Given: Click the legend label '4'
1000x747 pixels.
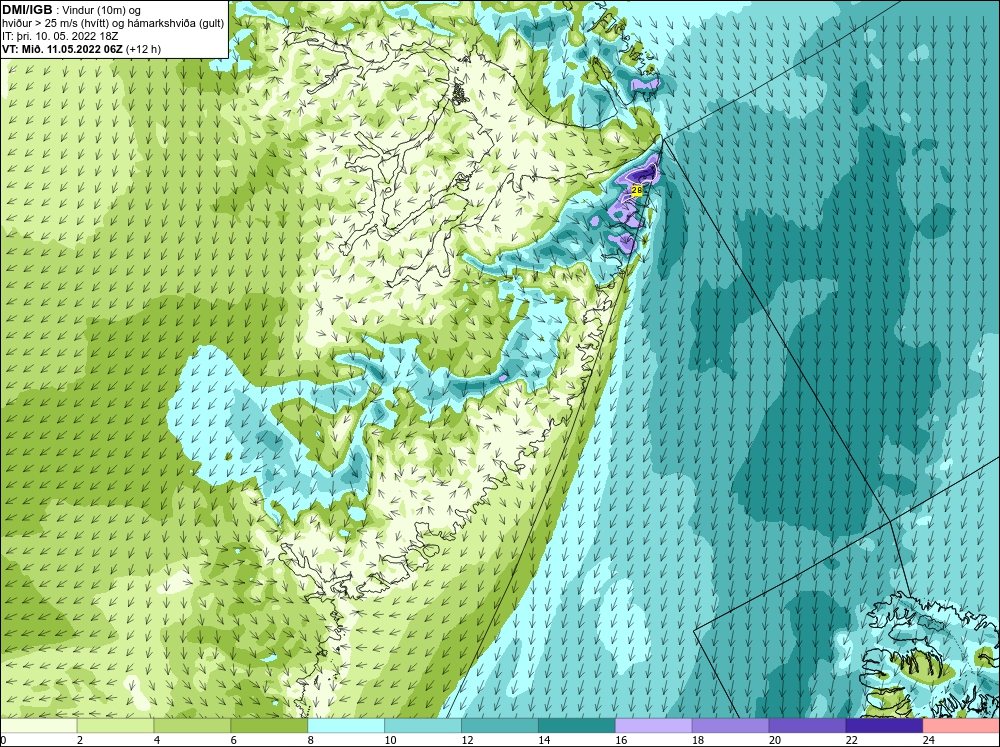Looking at the screenshot, I should click(157, 740).
